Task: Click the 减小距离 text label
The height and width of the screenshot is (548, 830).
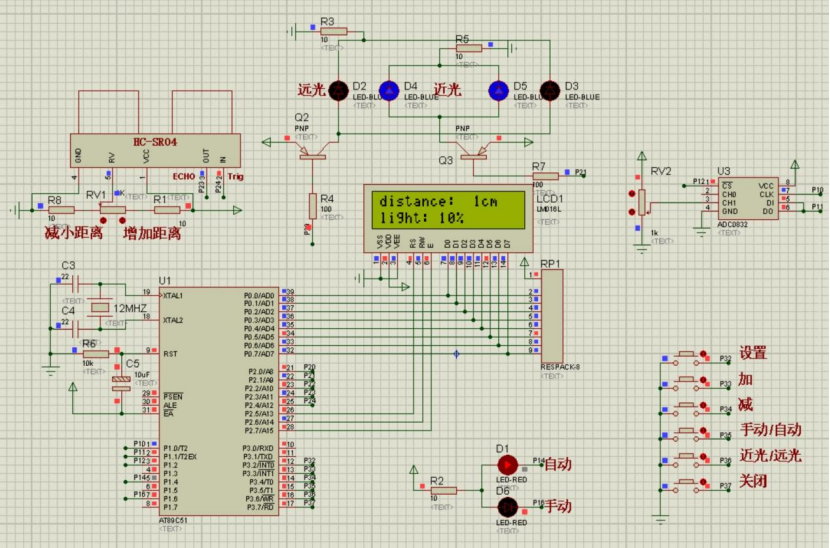Action: [74, 233]
